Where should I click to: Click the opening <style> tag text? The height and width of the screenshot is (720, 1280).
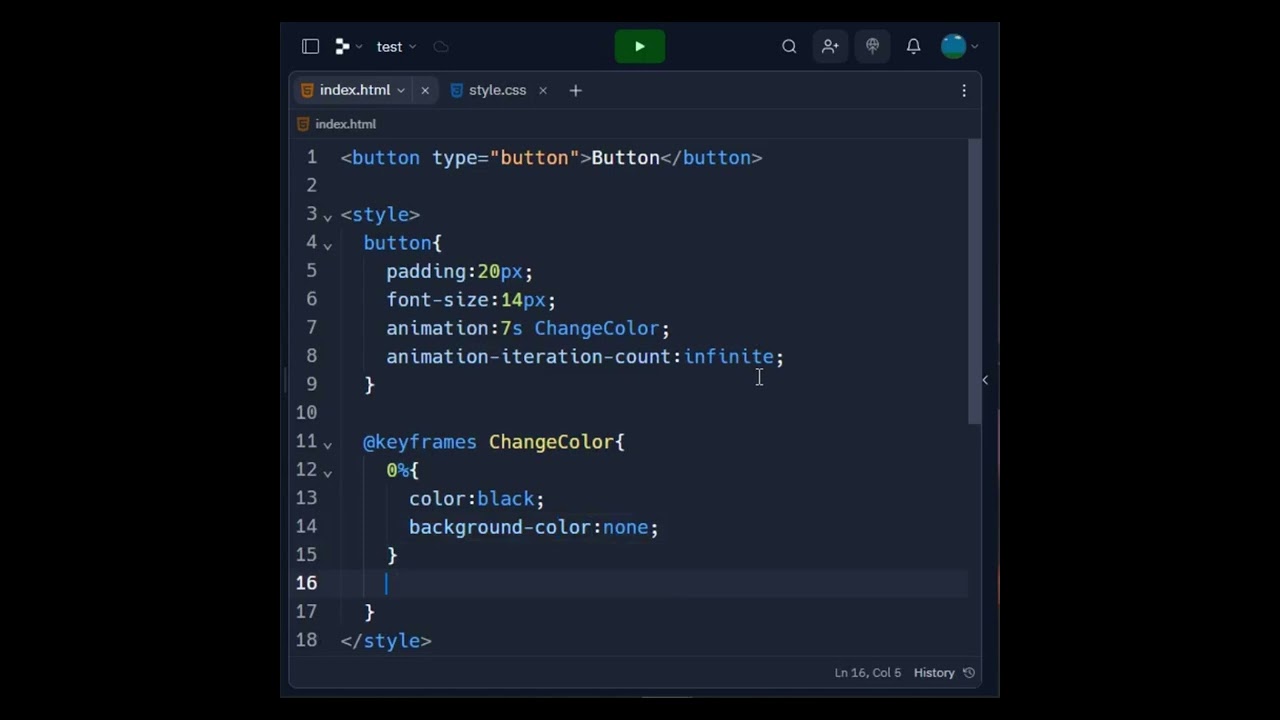(x=380, y=214)
